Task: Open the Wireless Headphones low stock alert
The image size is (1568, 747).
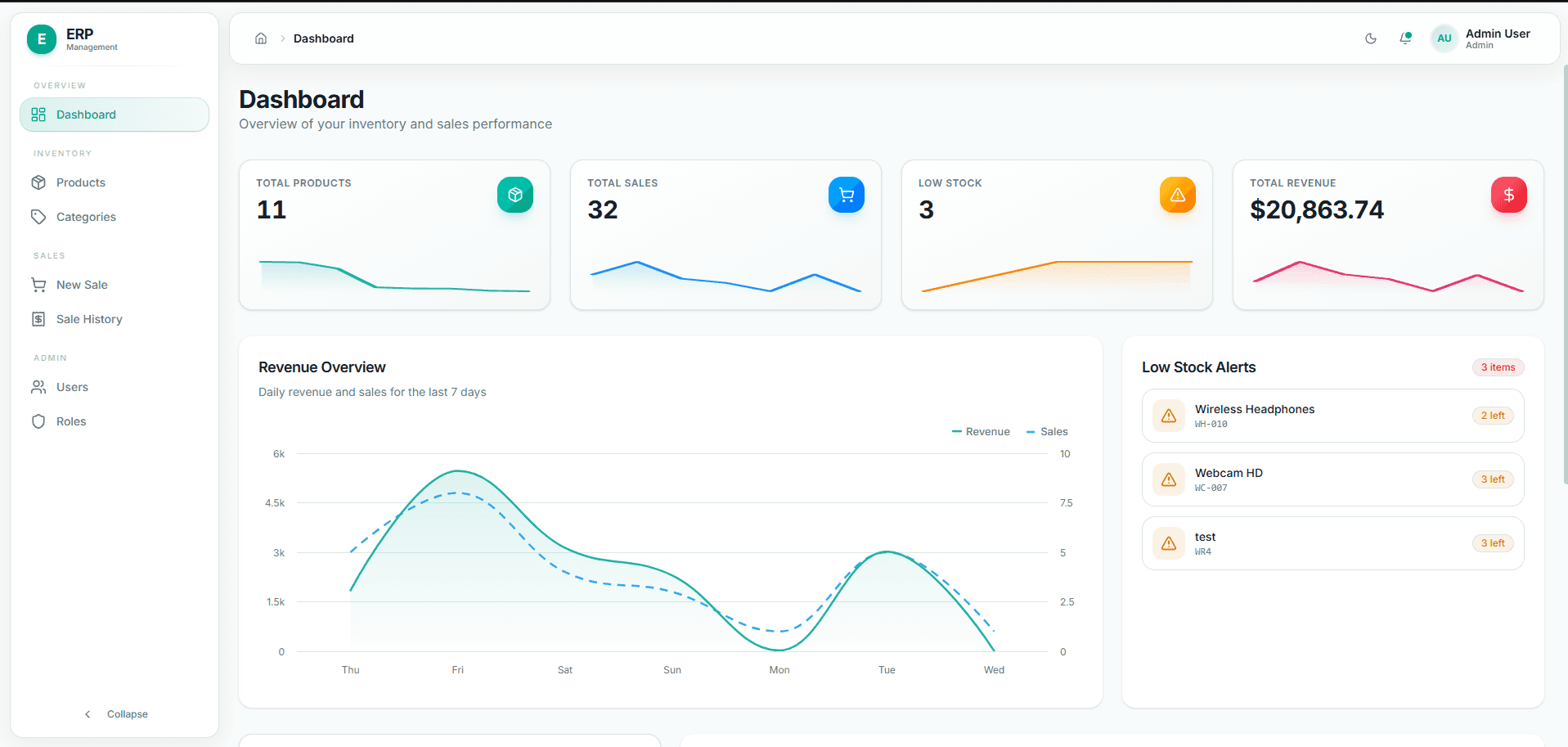Action: coord(1332,416)
